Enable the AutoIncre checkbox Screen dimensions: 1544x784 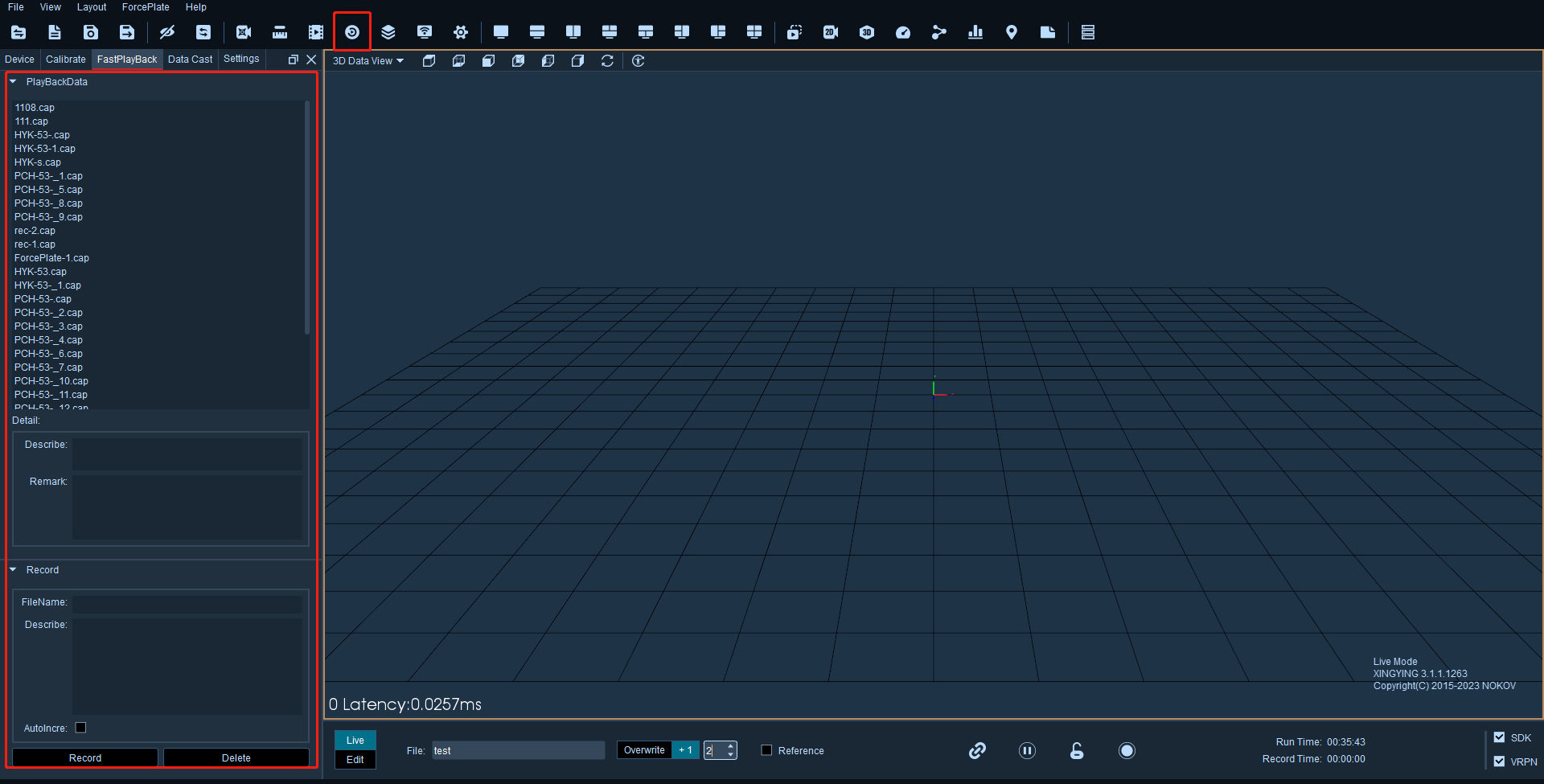tap(80, 728)
